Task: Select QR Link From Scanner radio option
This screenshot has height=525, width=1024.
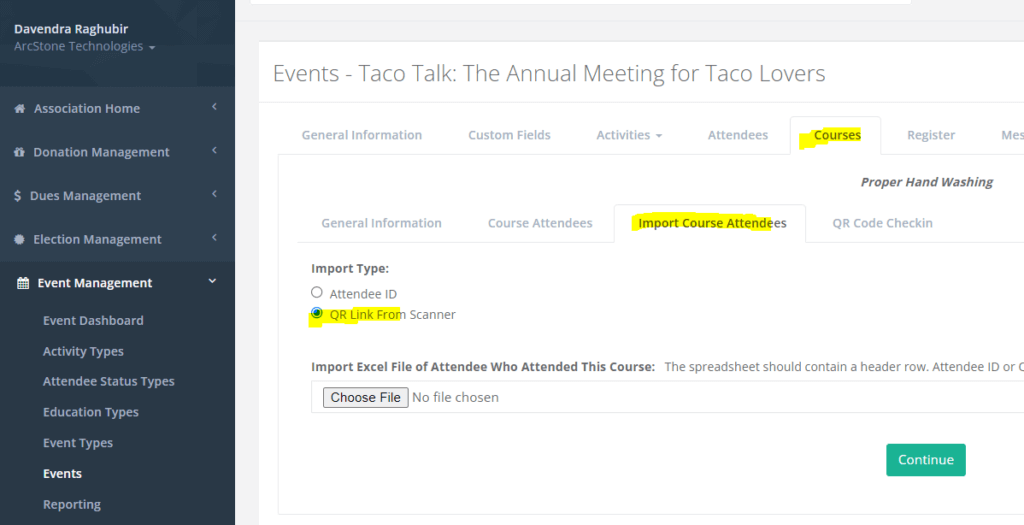Action: (317, 313)
